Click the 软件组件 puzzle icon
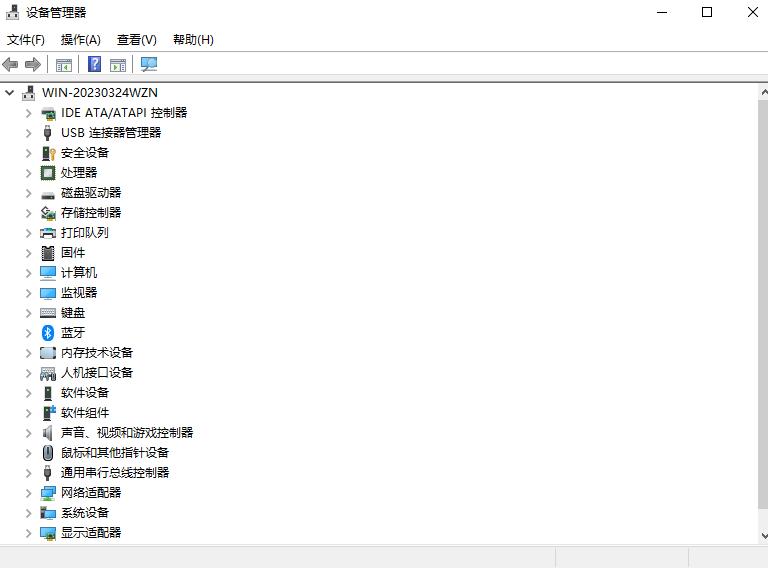The height and width of the screenshot is (568, 768). (49, 413)
